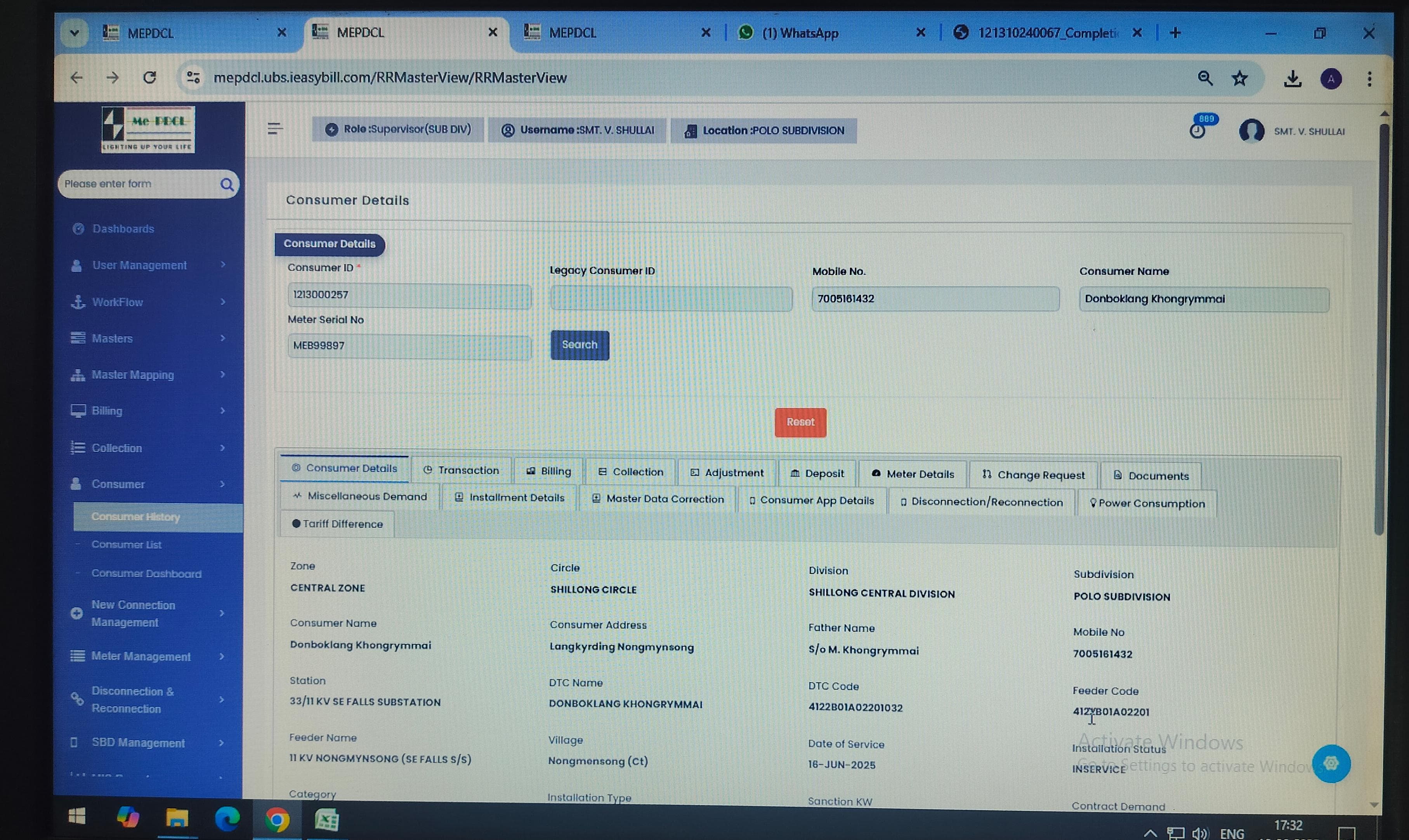Screen dimensions: 1409x840
Task: Switch to Transaction tab
Action: click(461, 470)
